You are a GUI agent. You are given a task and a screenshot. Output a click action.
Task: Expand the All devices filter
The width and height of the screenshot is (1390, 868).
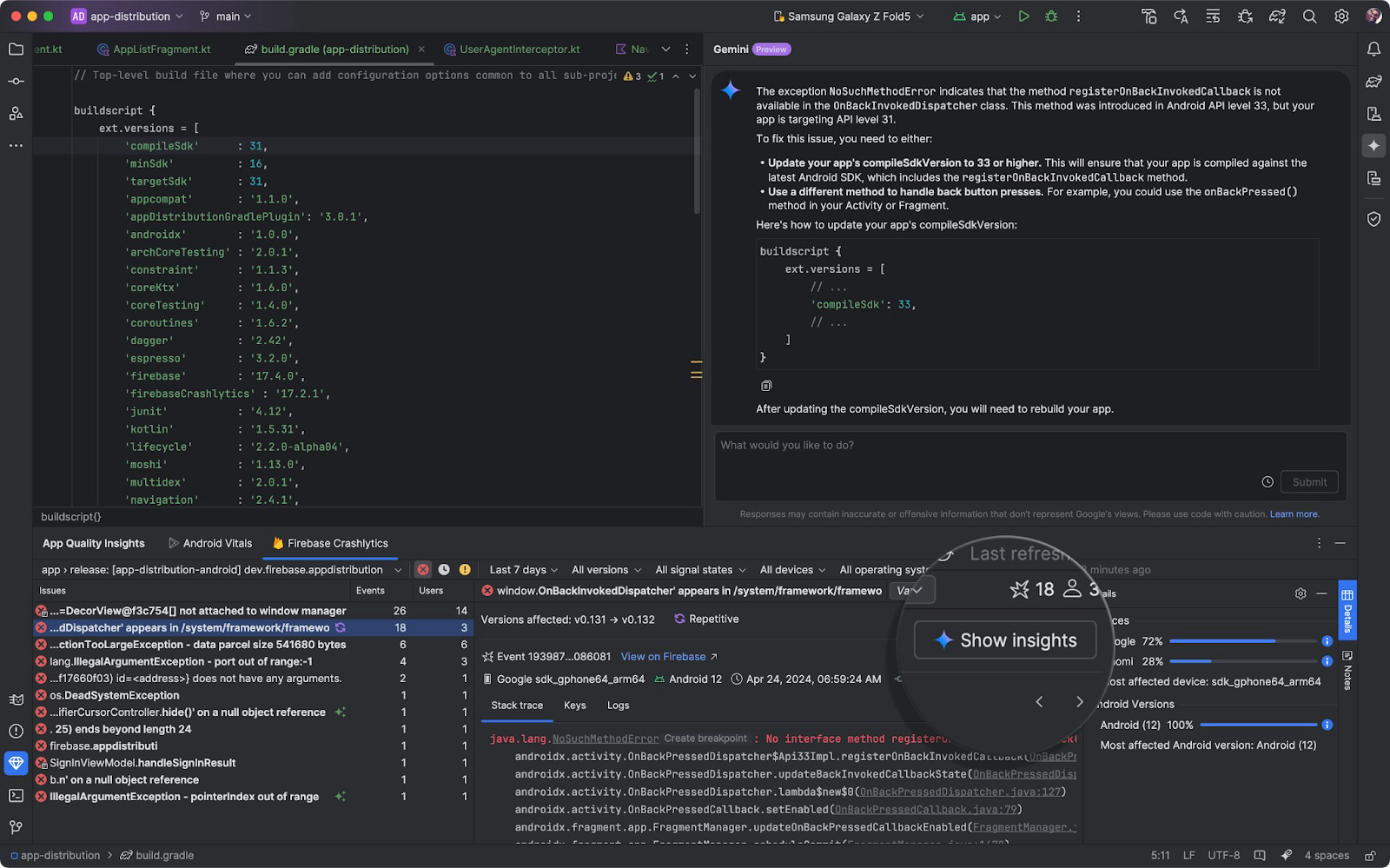(792, 570)
